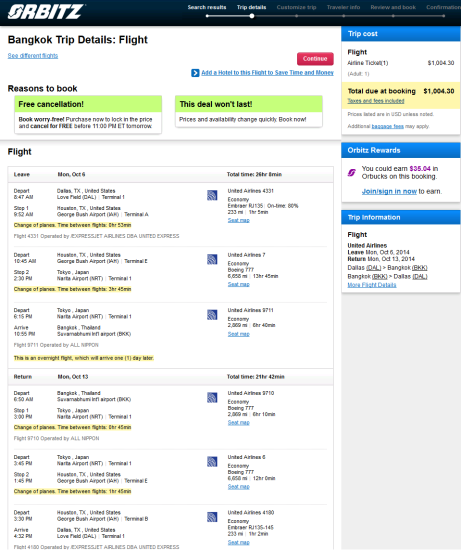Click United logo for flight 4180
461x550 pixels.
[x=212, y=517]
